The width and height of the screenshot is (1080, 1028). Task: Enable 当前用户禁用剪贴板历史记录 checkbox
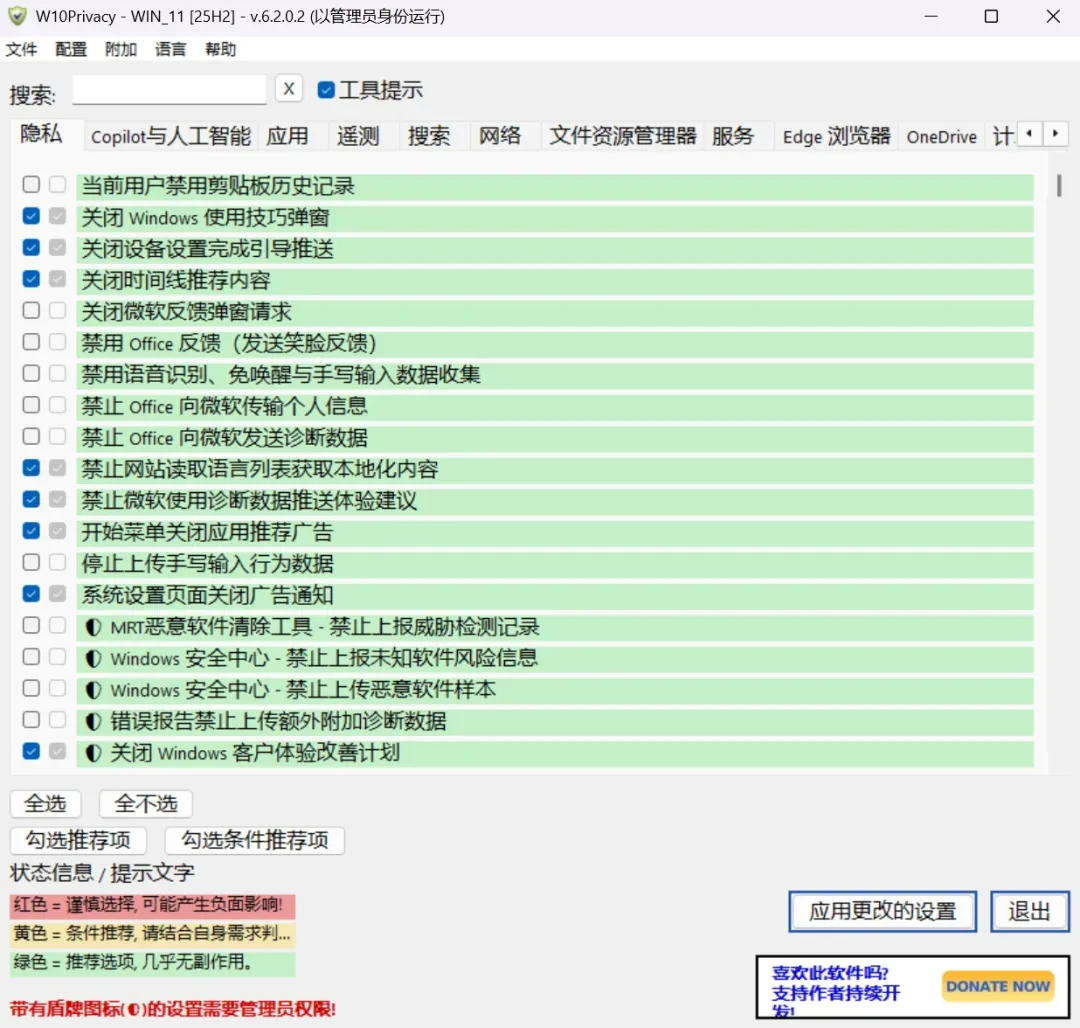click(x=31, y=185)
